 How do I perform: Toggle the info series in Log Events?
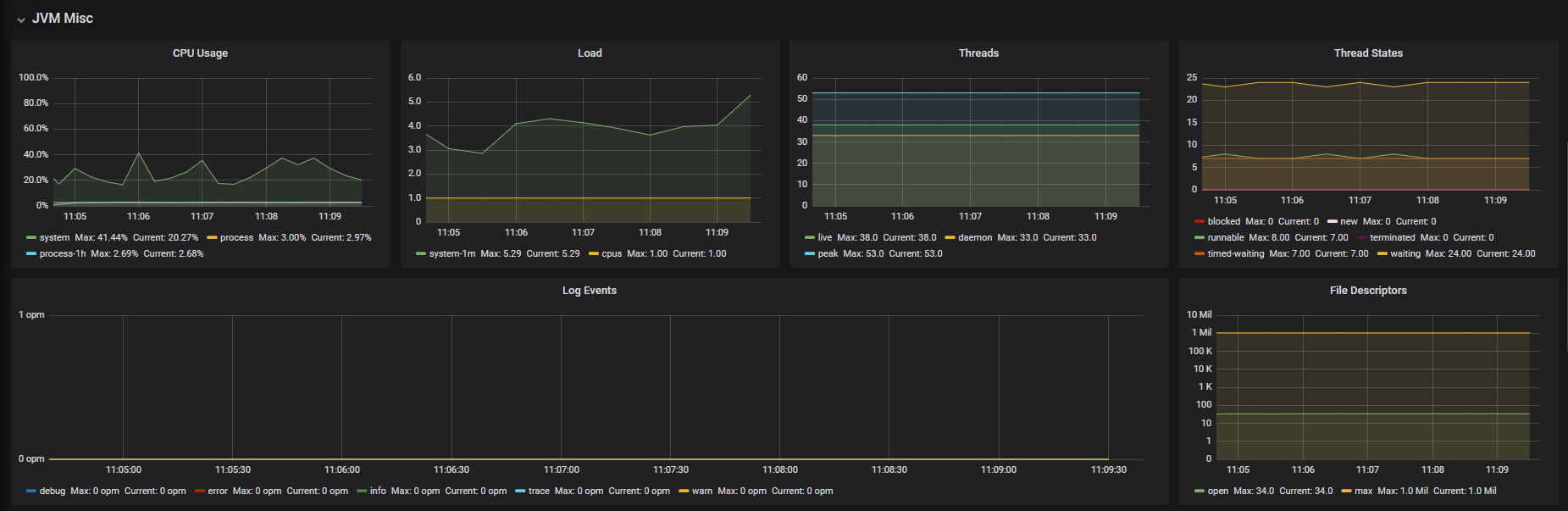[378, 491]
